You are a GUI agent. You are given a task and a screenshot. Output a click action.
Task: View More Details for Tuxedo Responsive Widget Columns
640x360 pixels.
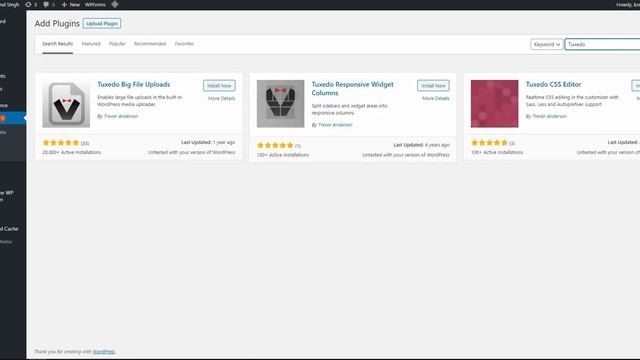click(x=436, y=98)
